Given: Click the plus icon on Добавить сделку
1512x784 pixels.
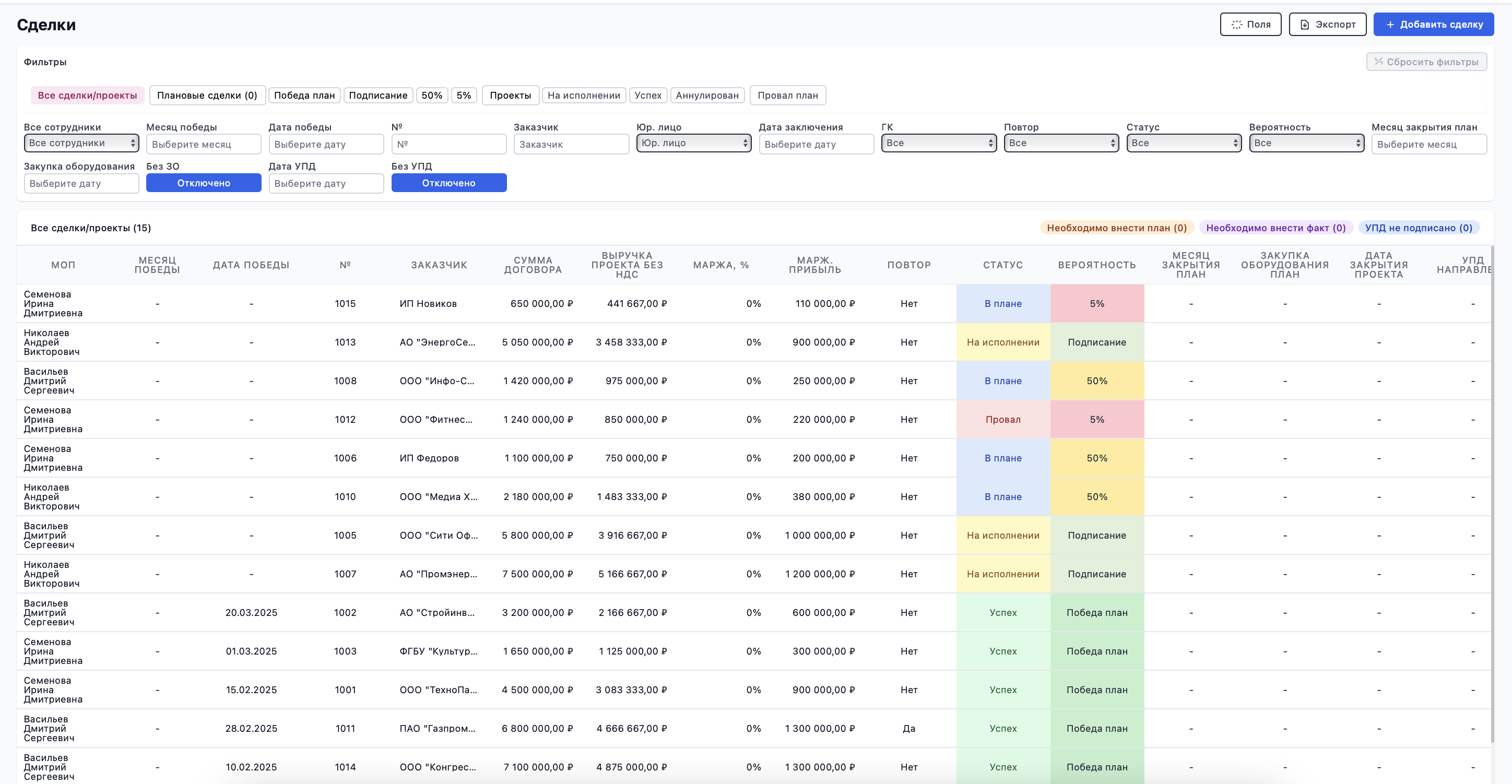Looking at the screenshot, I should [1390, 25].
